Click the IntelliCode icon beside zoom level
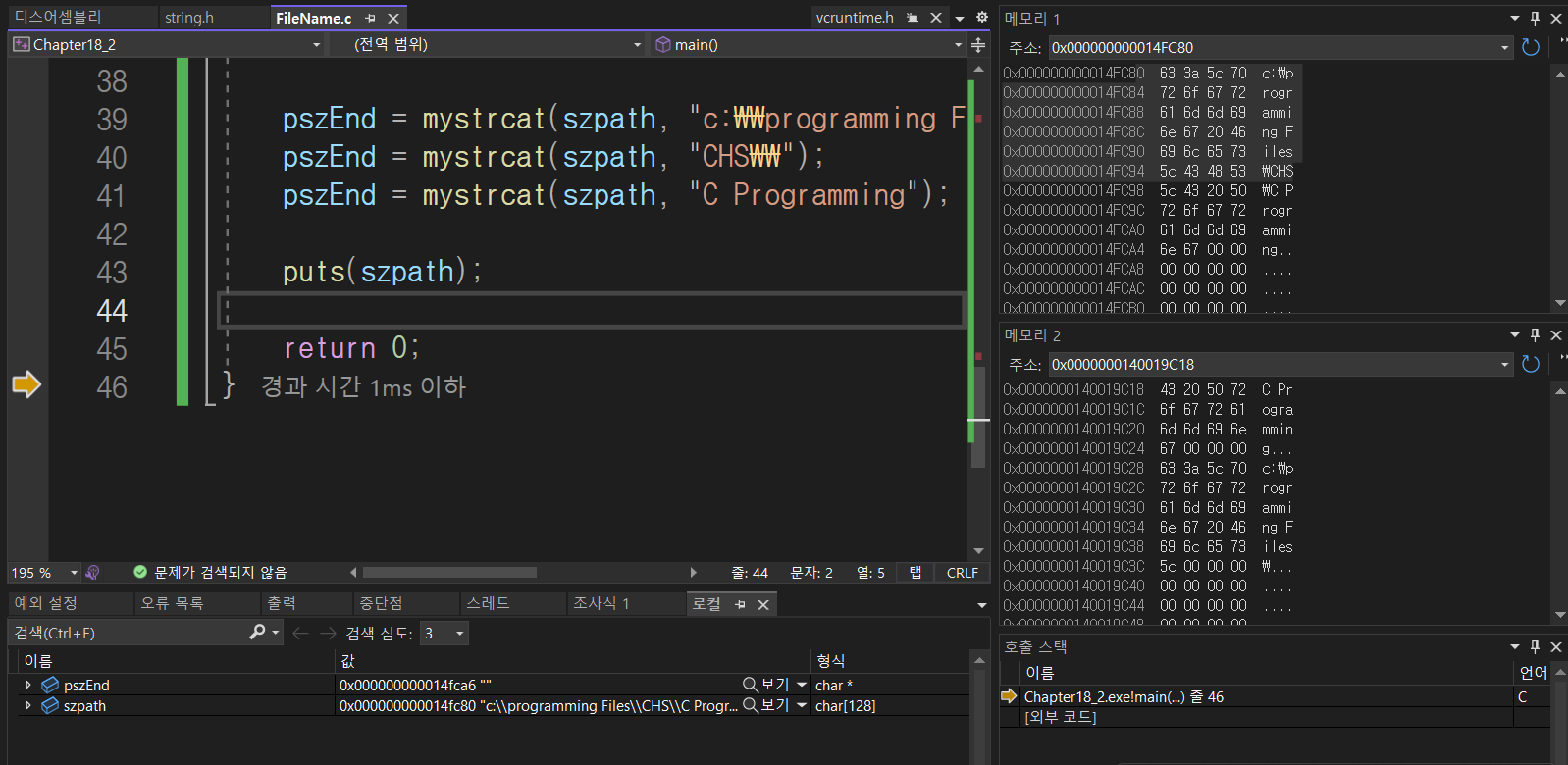 click(93, 572)
